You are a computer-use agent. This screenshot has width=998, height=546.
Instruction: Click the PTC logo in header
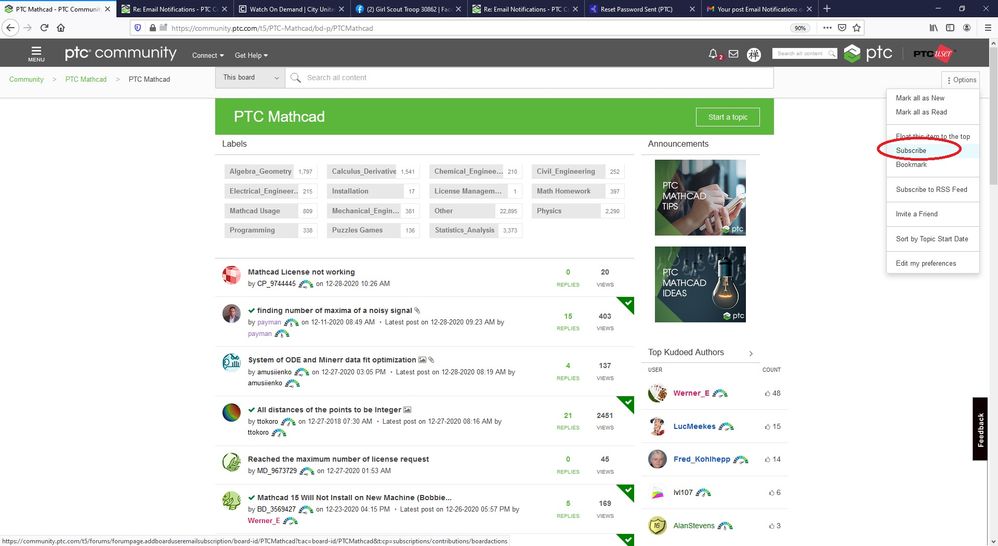pyautogui.click(x=868, y=53)
